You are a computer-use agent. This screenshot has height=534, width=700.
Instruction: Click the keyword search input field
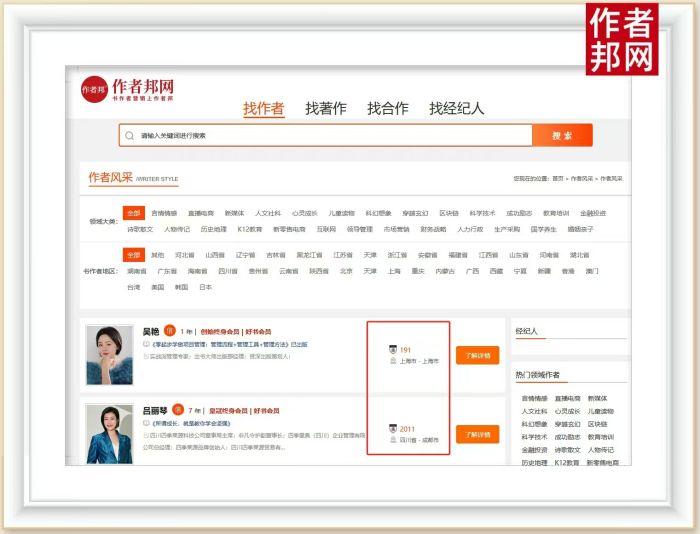pos(330,135)
